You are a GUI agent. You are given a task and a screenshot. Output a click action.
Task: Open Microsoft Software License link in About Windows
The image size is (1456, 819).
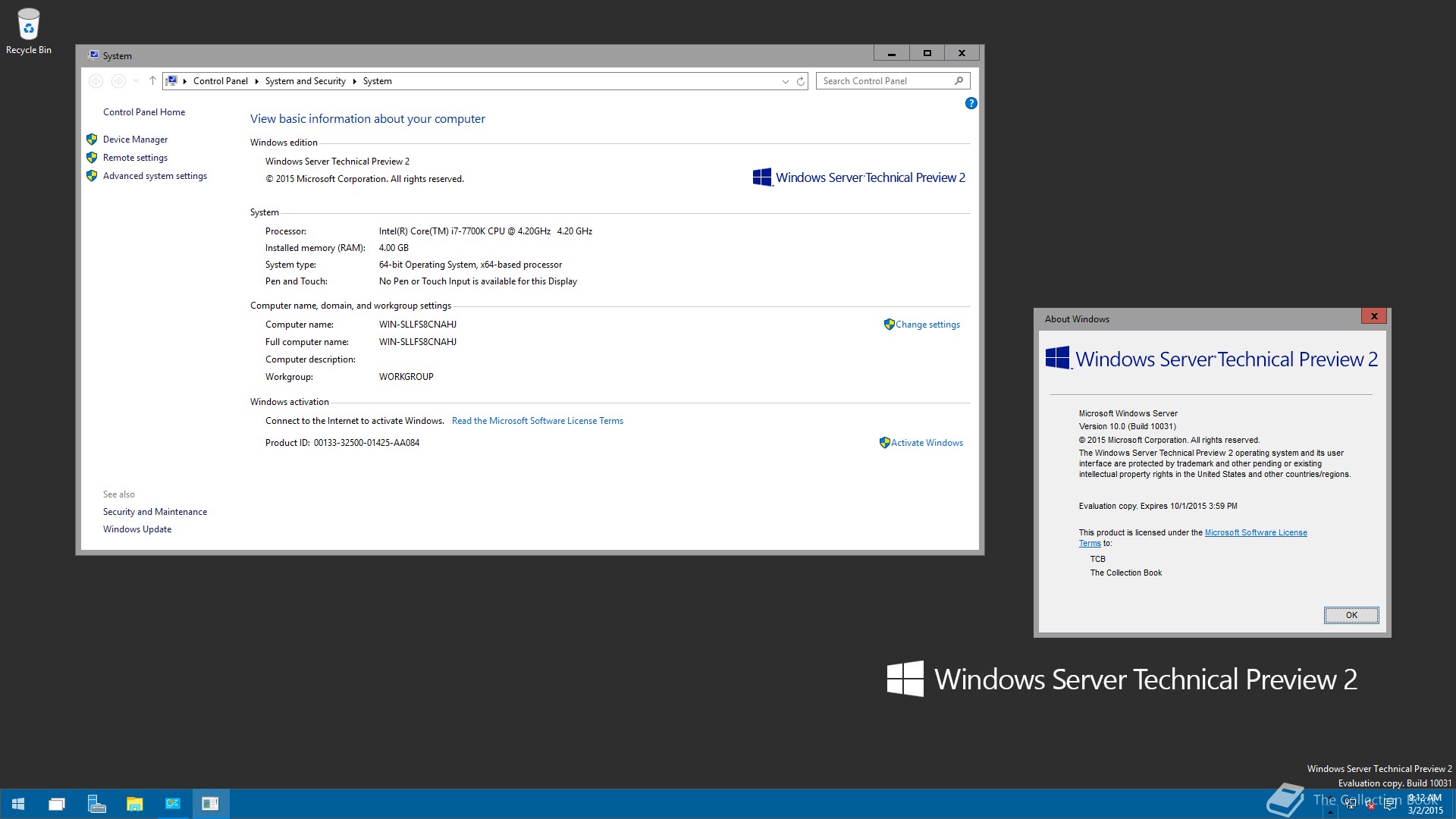(x=1256, y=532)
